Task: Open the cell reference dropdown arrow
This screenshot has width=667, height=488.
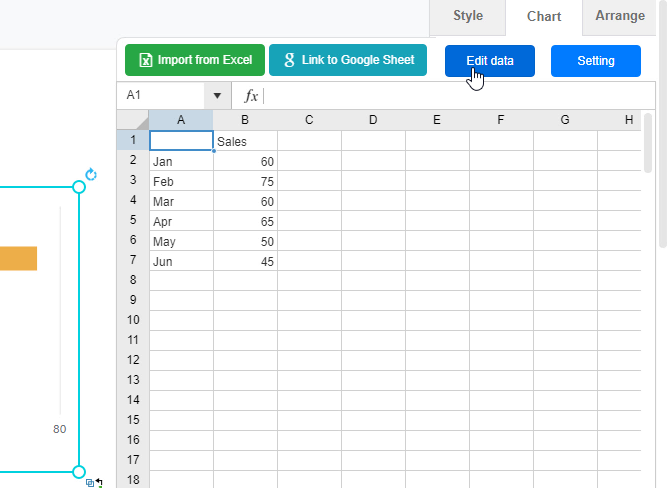Action: pyautogui.click(x=218, y=96)
